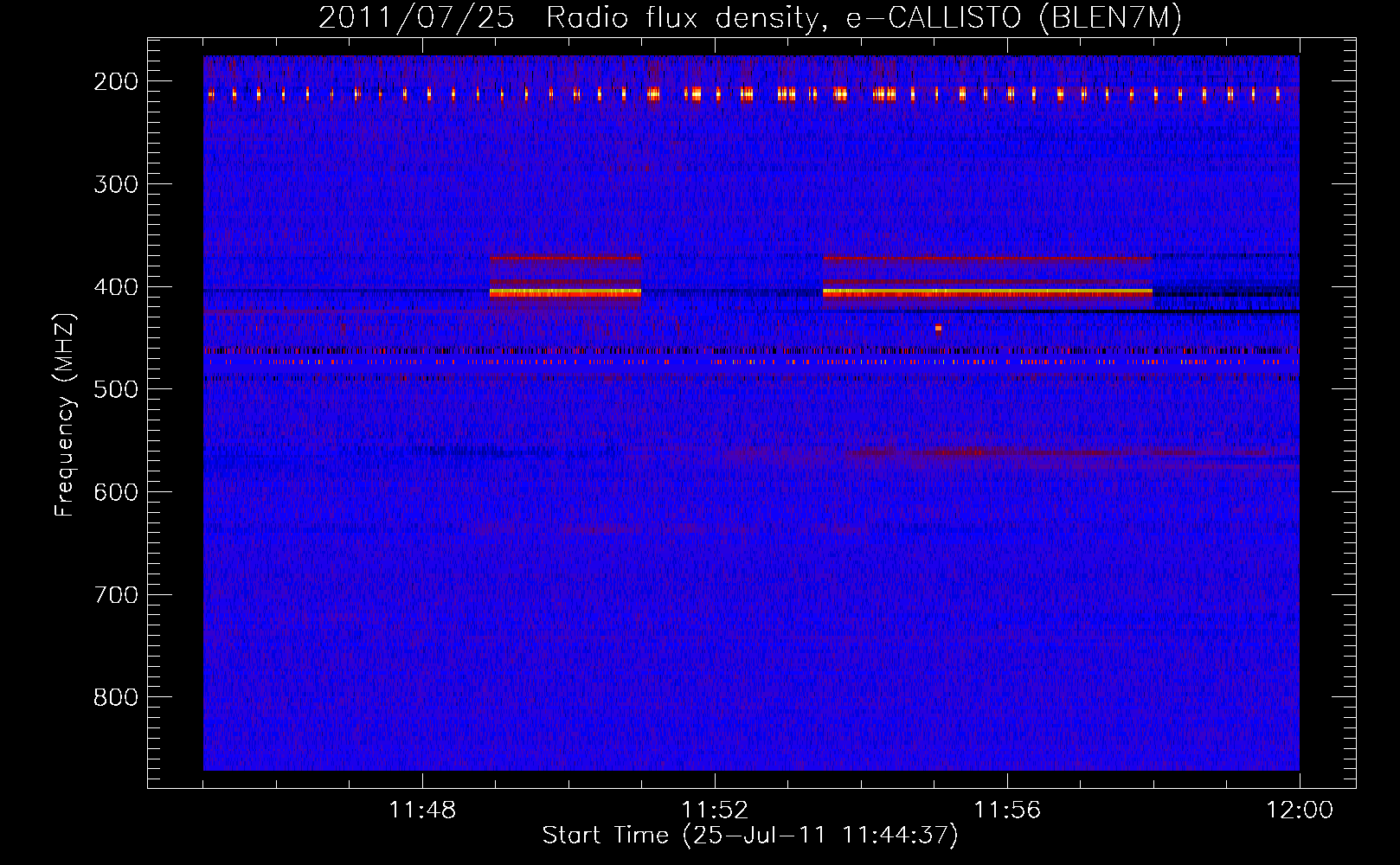Click the 200 frequency tick label
1400x865 pixels.
[x=116, y=81]
